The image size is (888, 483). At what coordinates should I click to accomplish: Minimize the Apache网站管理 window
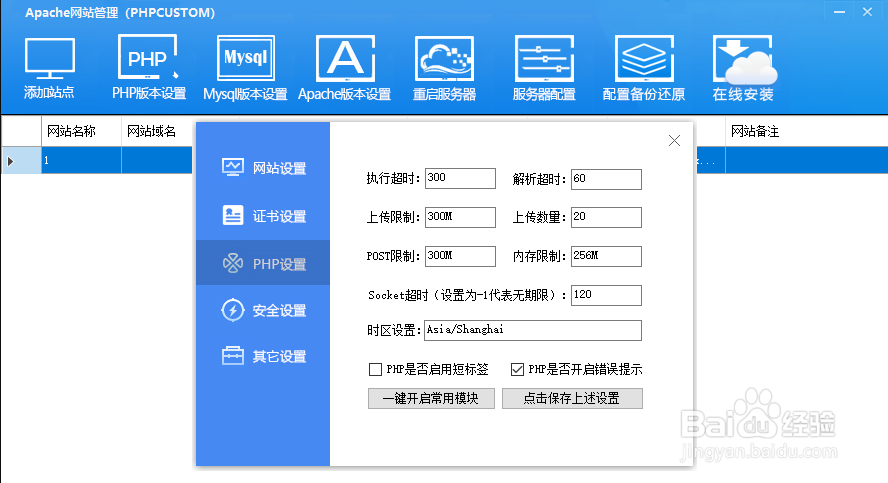click(839, 12)
